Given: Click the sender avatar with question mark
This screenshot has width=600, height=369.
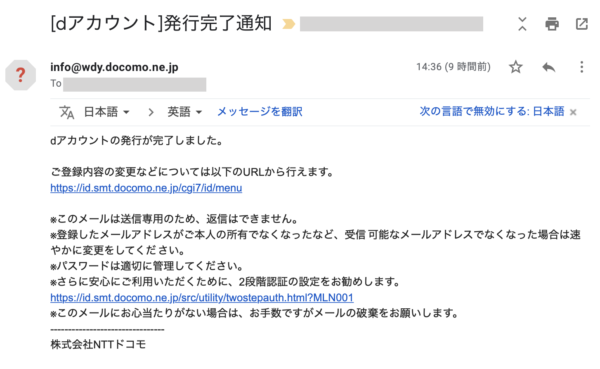Looking at the screenshot, I should point(21,75).
